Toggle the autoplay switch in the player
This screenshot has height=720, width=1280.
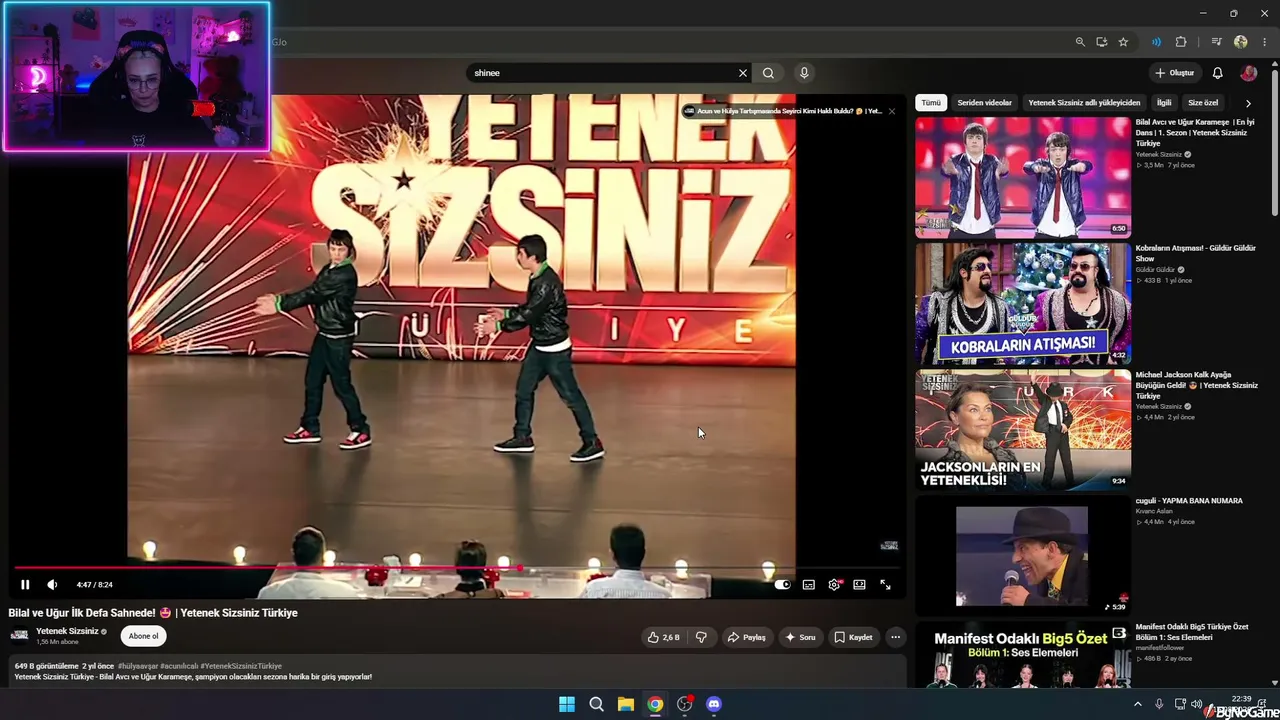[782, 585]
